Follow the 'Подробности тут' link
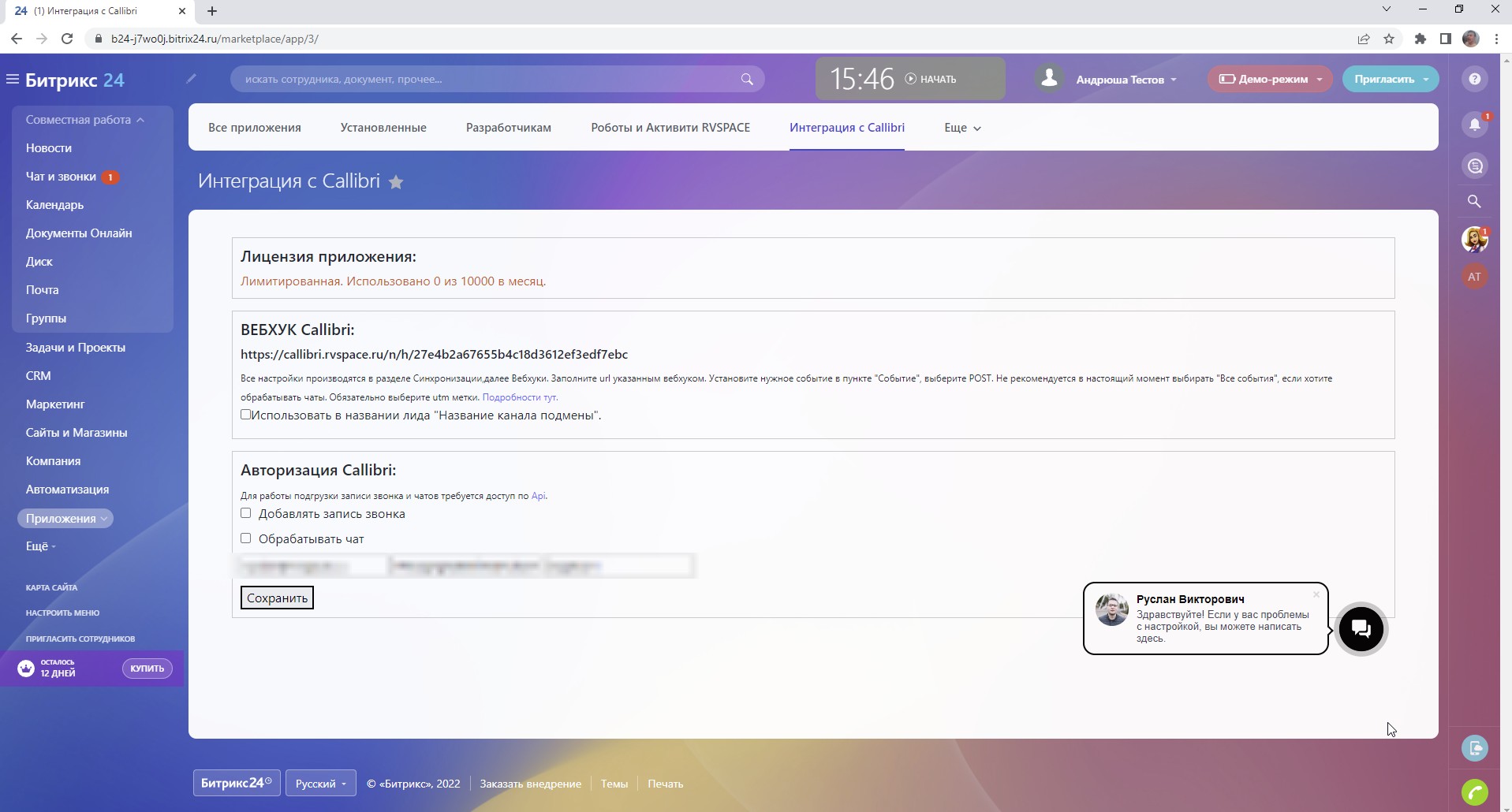The height and width of the screenshot is (812, 1512). [520, 397]
